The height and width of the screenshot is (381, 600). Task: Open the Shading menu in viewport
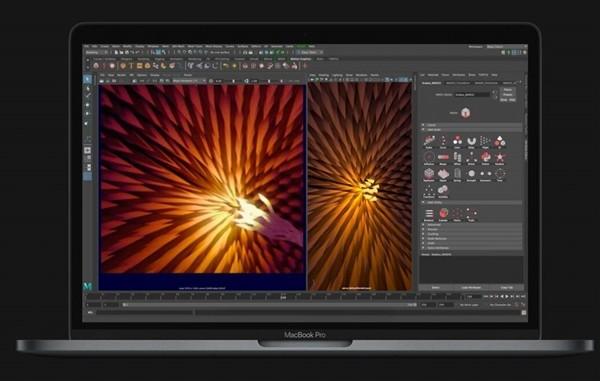[x=324, y=75]
